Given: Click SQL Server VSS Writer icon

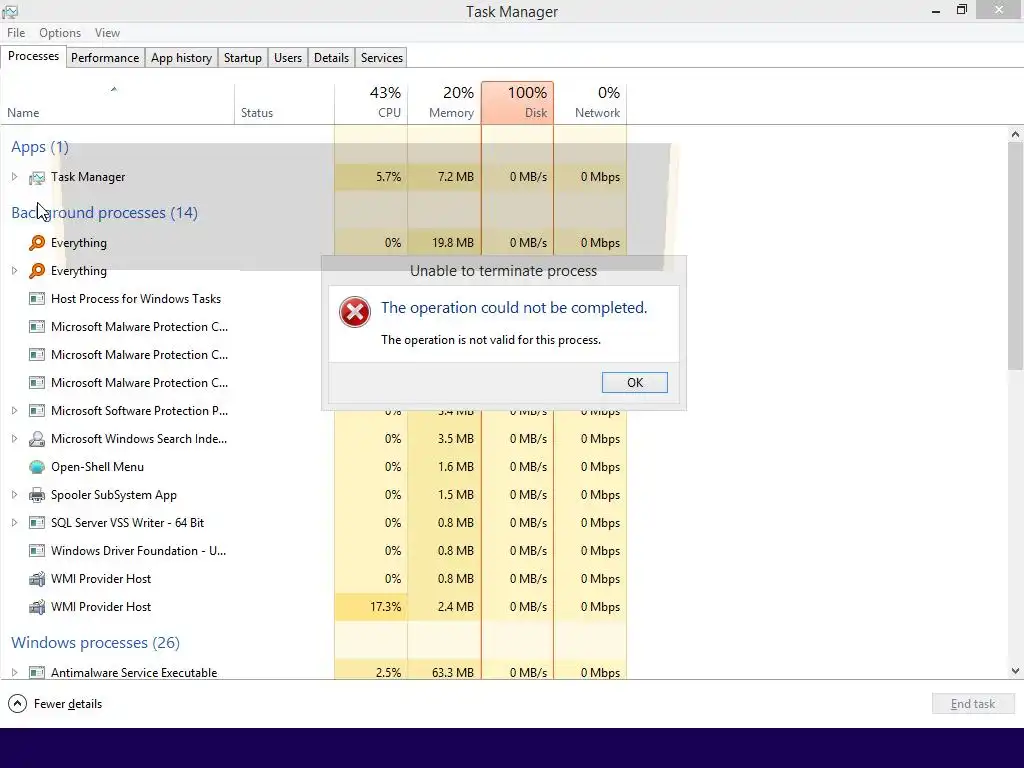Looking at the screenshot, I should pos(37,523).
